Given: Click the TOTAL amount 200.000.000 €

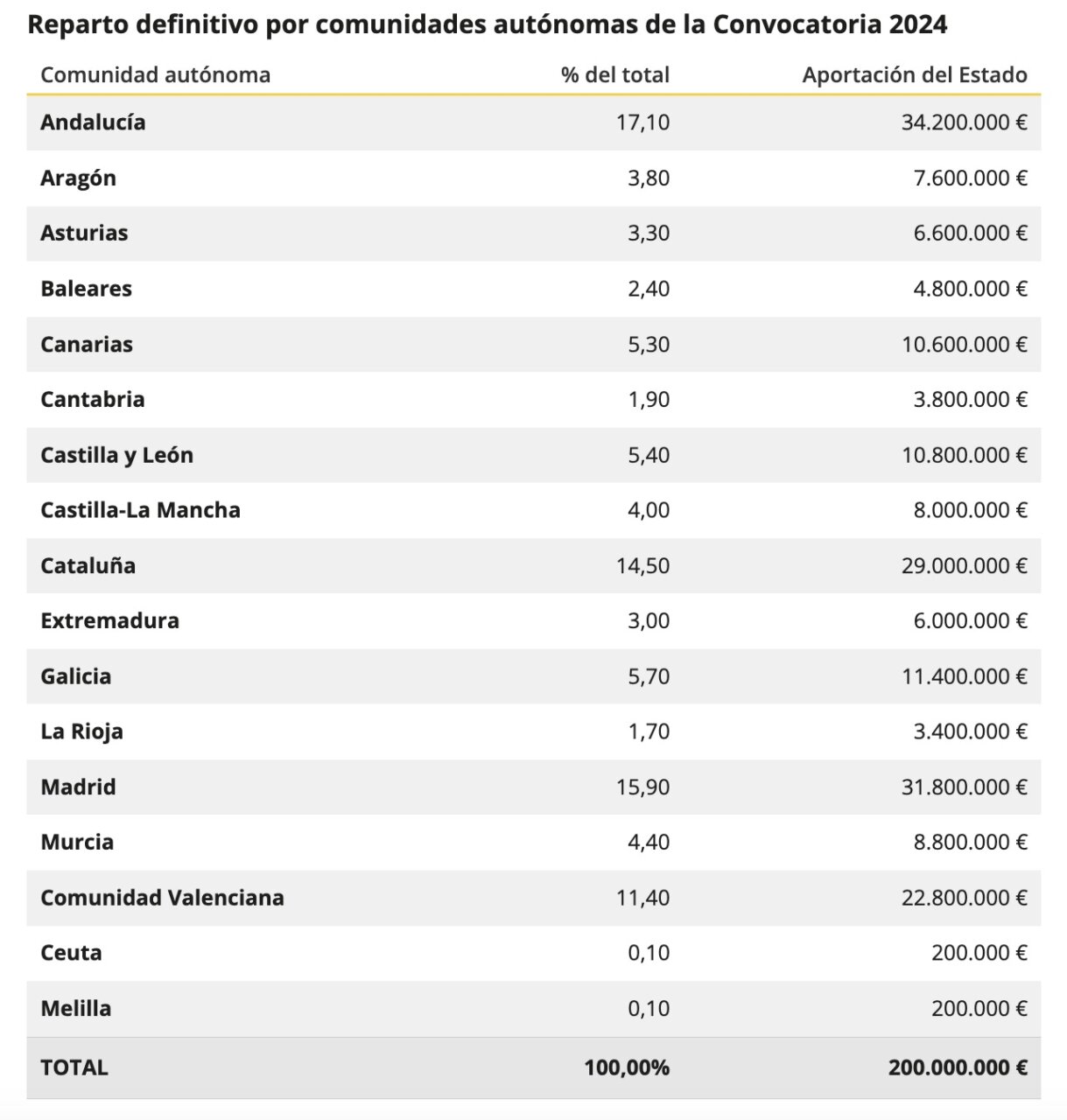Looking at the screenshot, I should click(958, 1067).
